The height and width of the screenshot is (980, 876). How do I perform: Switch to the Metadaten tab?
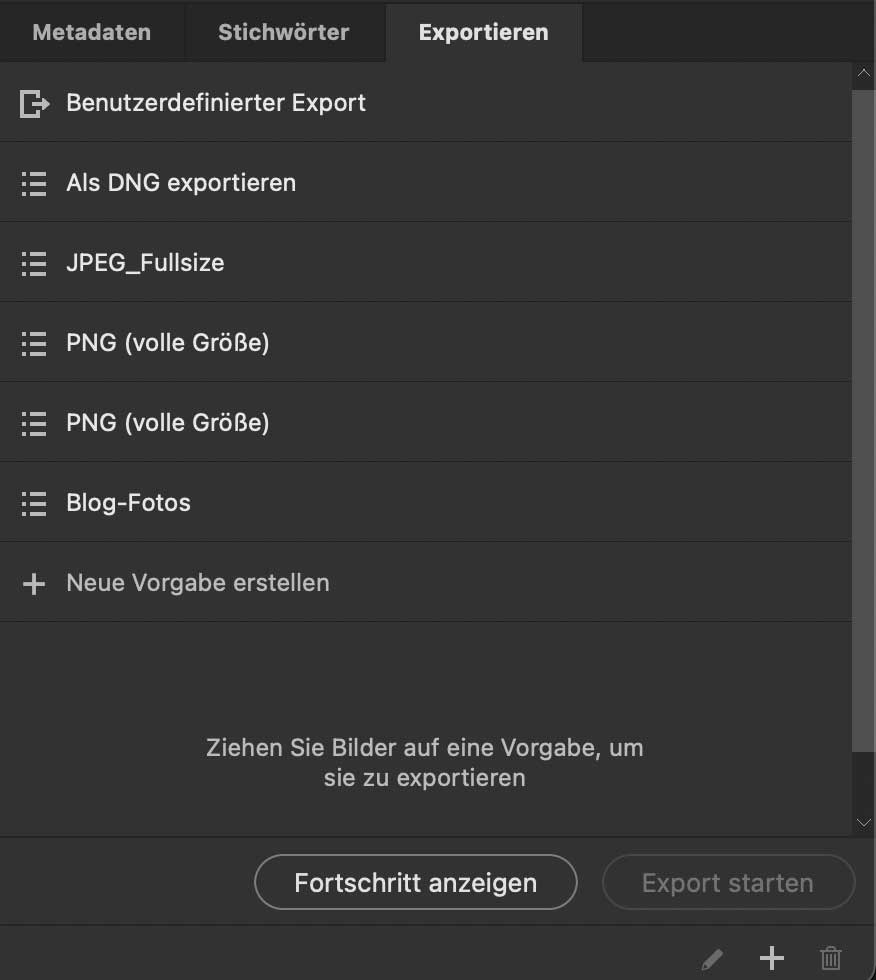(x=92, y=32)
